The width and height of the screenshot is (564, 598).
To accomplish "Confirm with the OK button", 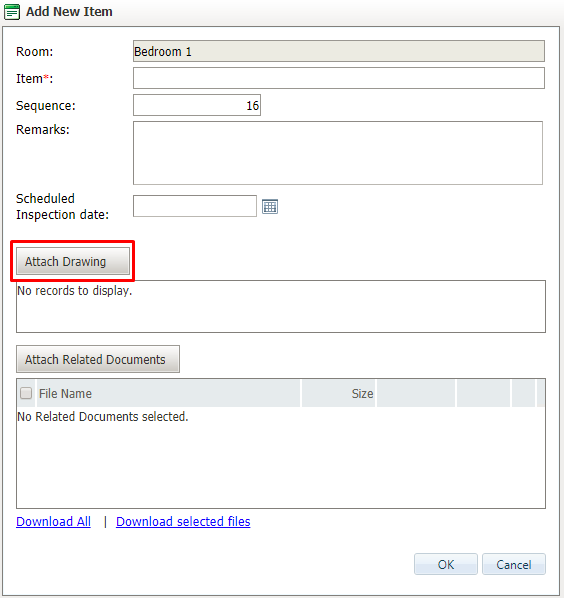I will [x=446, y=564].
